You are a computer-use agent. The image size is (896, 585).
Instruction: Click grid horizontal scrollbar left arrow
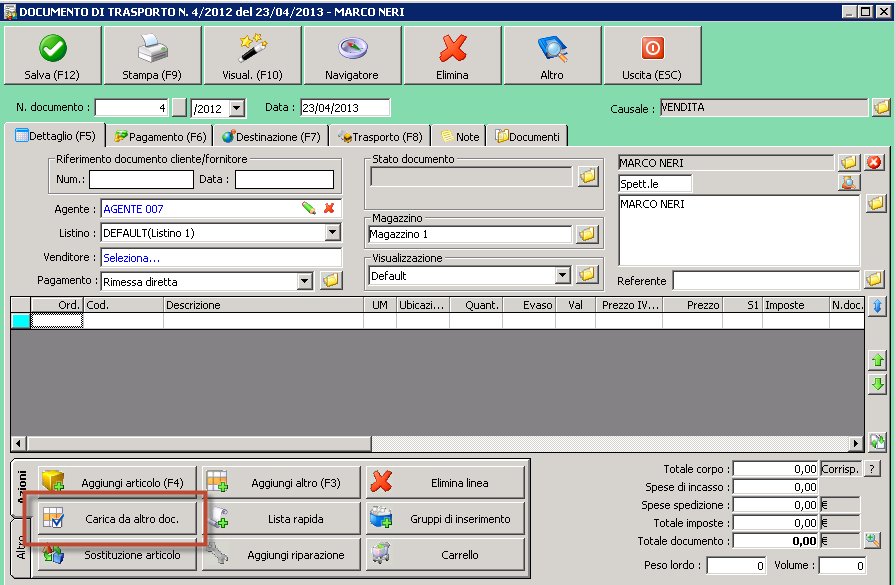(19, 443)
